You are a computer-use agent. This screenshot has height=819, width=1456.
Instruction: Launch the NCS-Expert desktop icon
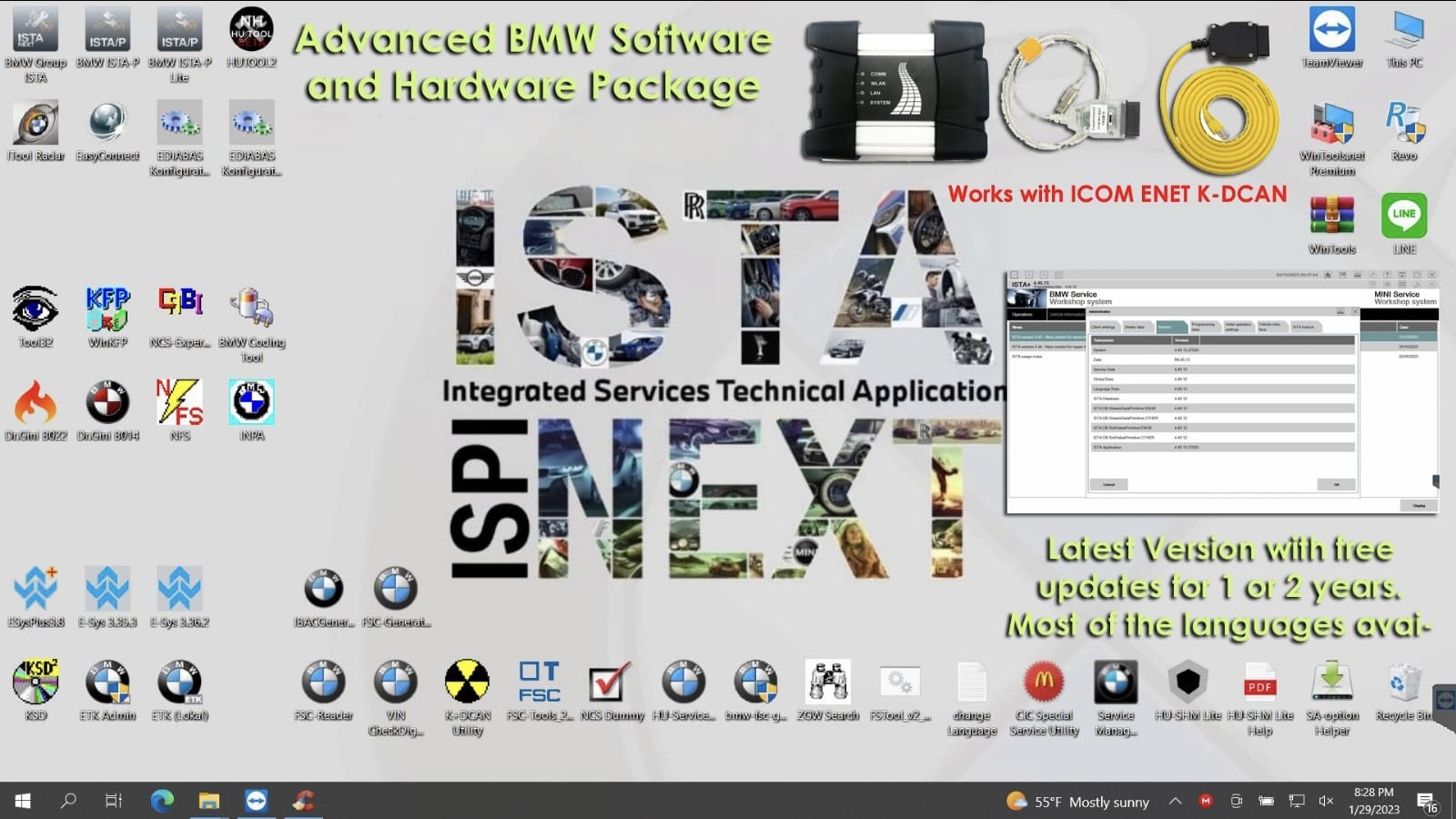point(179,309)
